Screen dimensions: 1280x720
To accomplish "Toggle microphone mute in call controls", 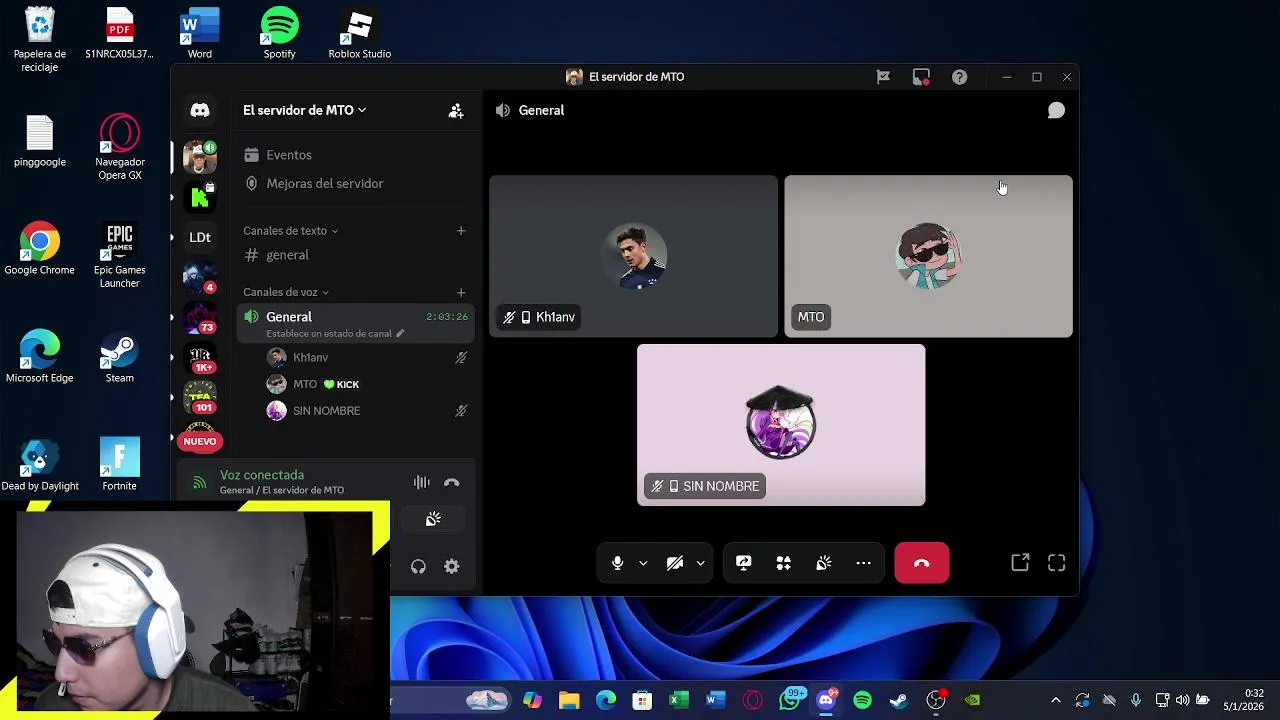I will pyautogui.click(x=617, y=563).
